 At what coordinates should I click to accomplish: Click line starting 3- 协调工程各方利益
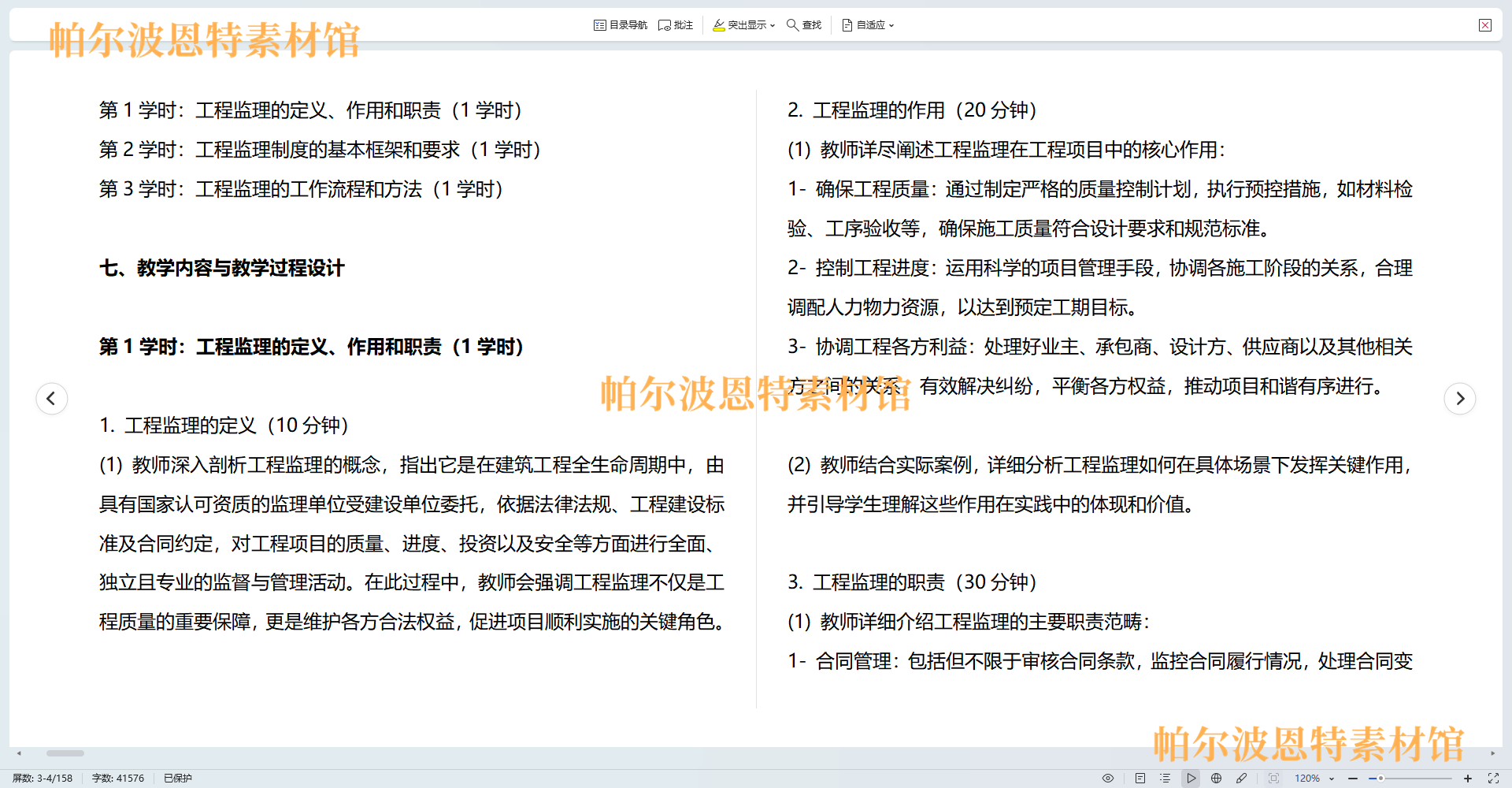click(x=1100, y=347)
